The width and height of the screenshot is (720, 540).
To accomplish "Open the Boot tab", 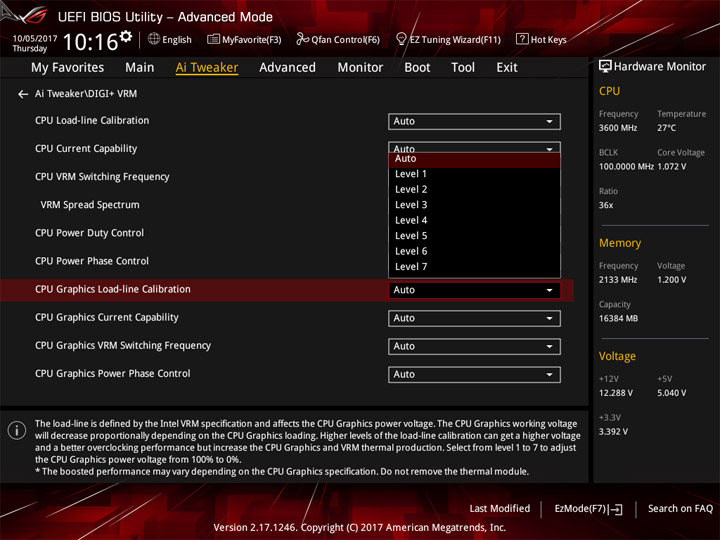I will point(417,68).
